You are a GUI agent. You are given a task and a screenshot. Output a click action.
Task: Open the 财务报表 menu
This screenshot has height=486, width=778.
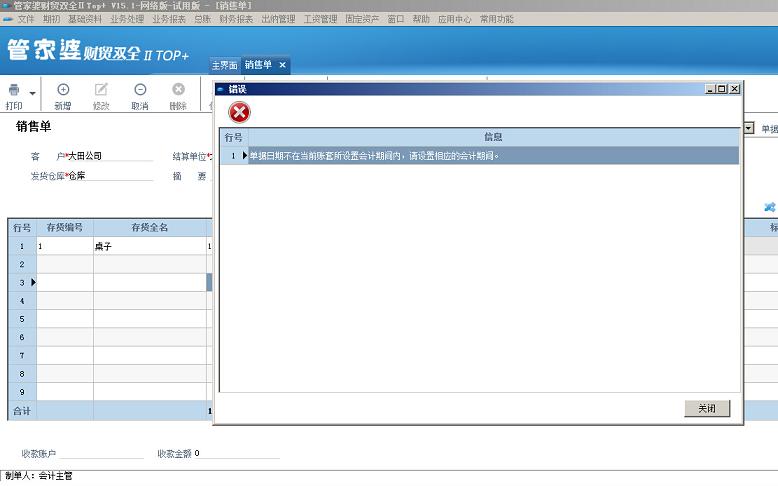pyautogui.click(x=236, y=19)
